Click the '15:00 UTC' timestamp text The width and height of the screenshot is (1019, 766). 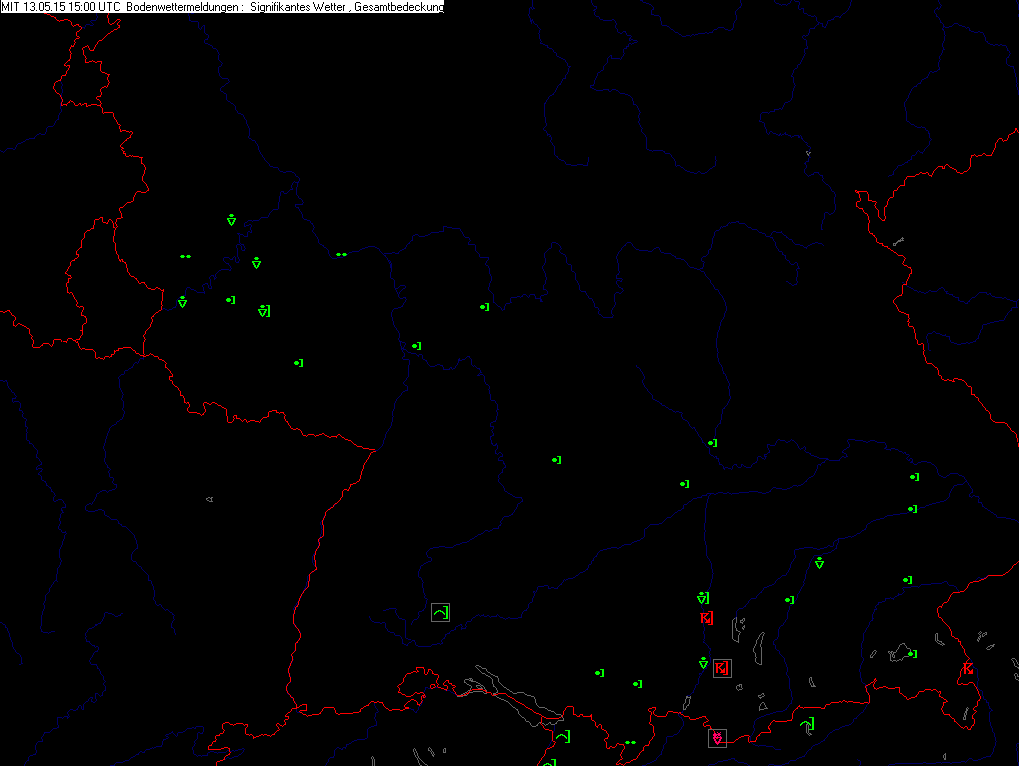(x=94, y=7)
